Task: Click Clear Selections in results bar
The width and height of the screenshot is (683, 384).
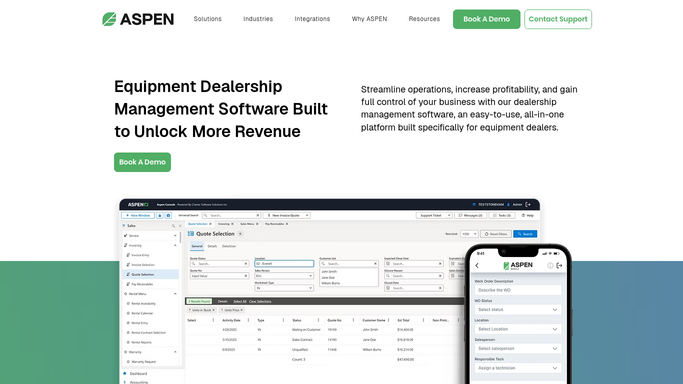Action: [260, 301]
